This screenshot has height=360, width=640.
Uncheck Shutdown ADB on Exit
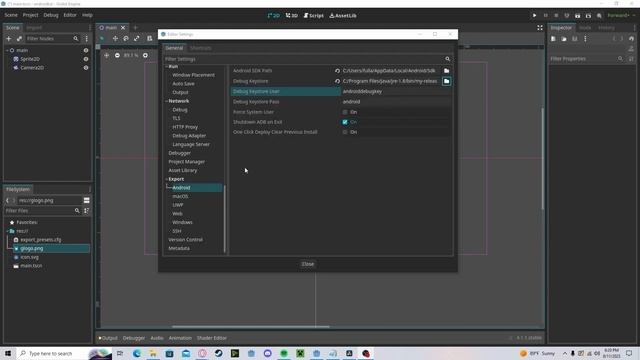(345, 122)
